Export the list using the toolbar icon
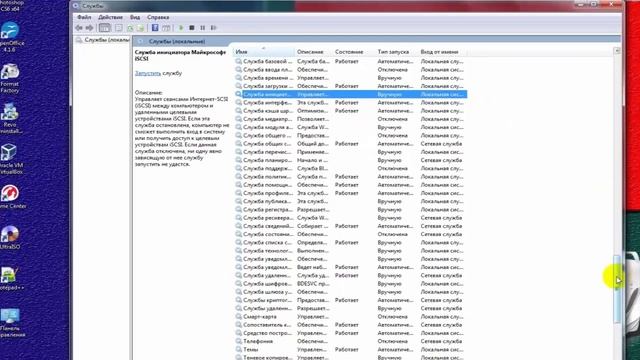 (140, 28)
